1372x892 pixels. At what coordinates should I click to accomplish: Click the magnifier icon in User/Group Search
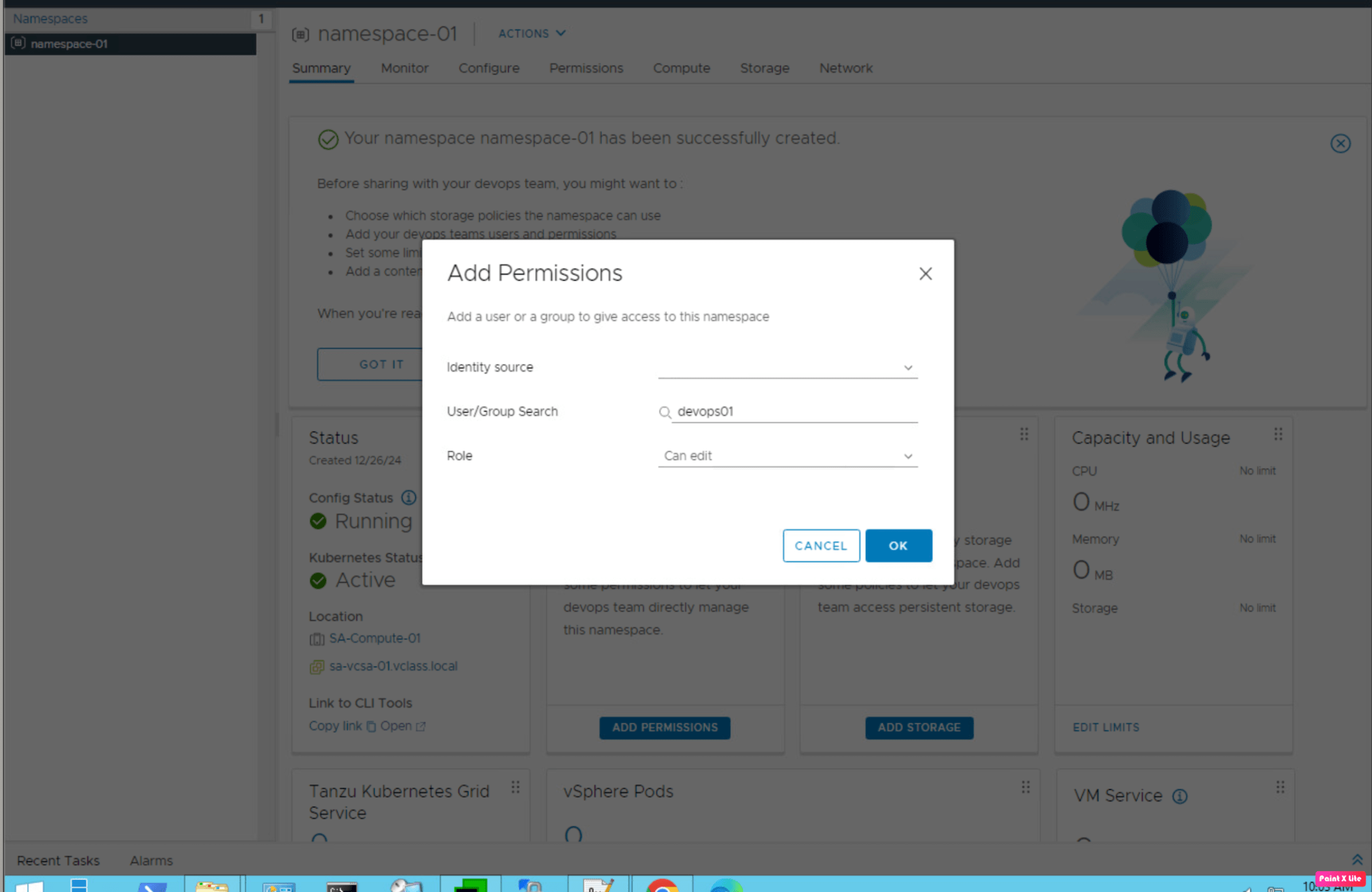pyautogui.click(x=665, y=412)
